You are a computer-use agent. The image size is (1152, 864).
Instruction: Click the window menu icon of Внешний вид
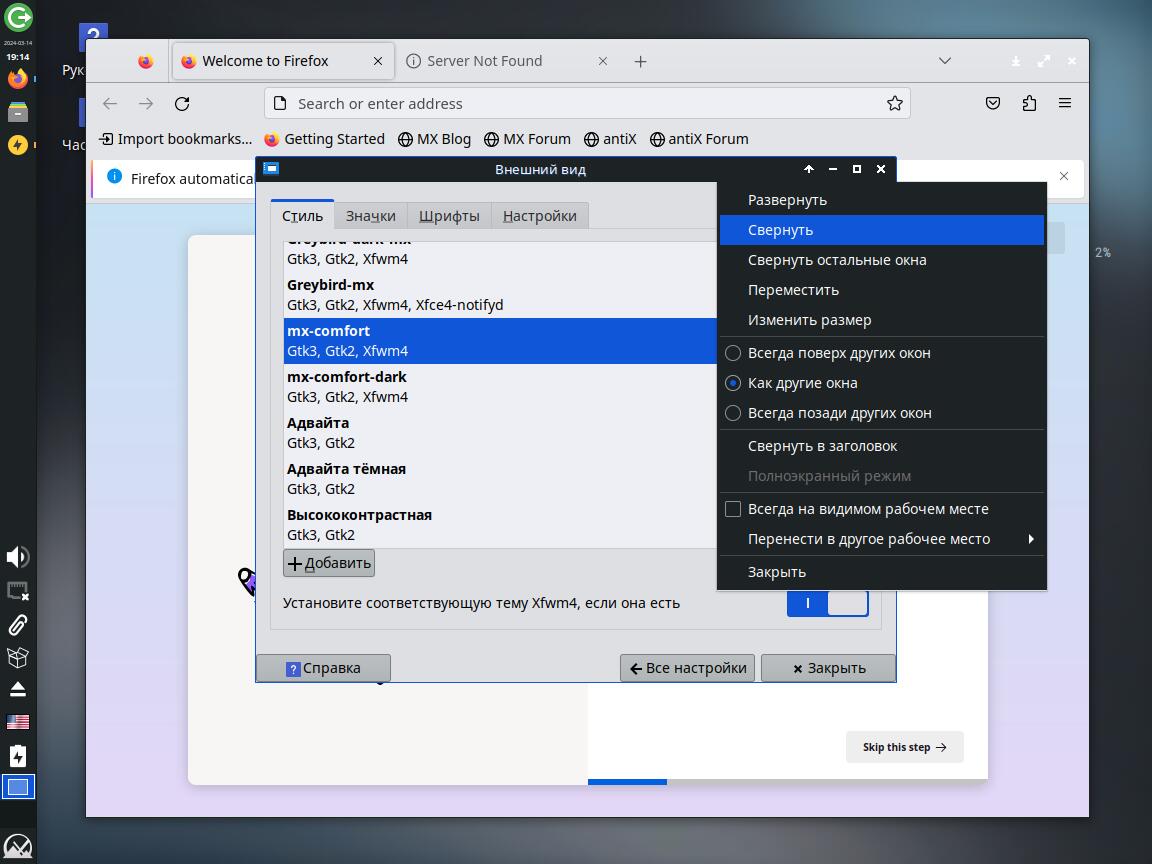point(271,169)
